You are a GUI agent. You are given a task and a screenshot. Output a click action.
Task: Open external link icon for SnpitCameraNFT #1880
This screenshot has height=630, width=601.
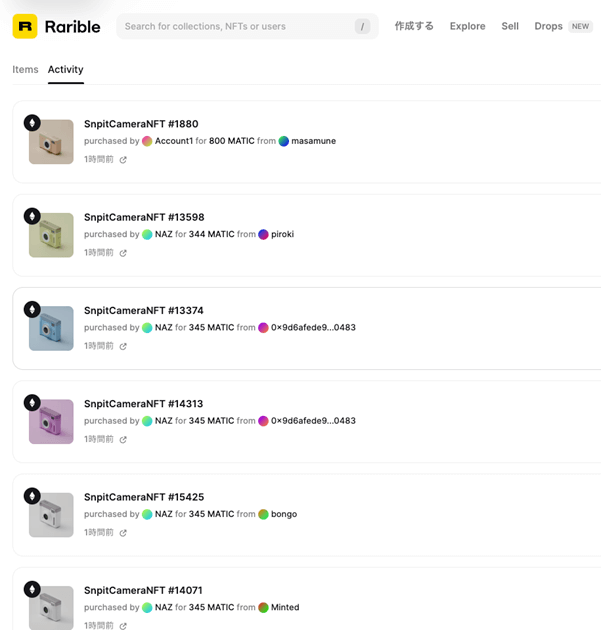coord(123,160)
